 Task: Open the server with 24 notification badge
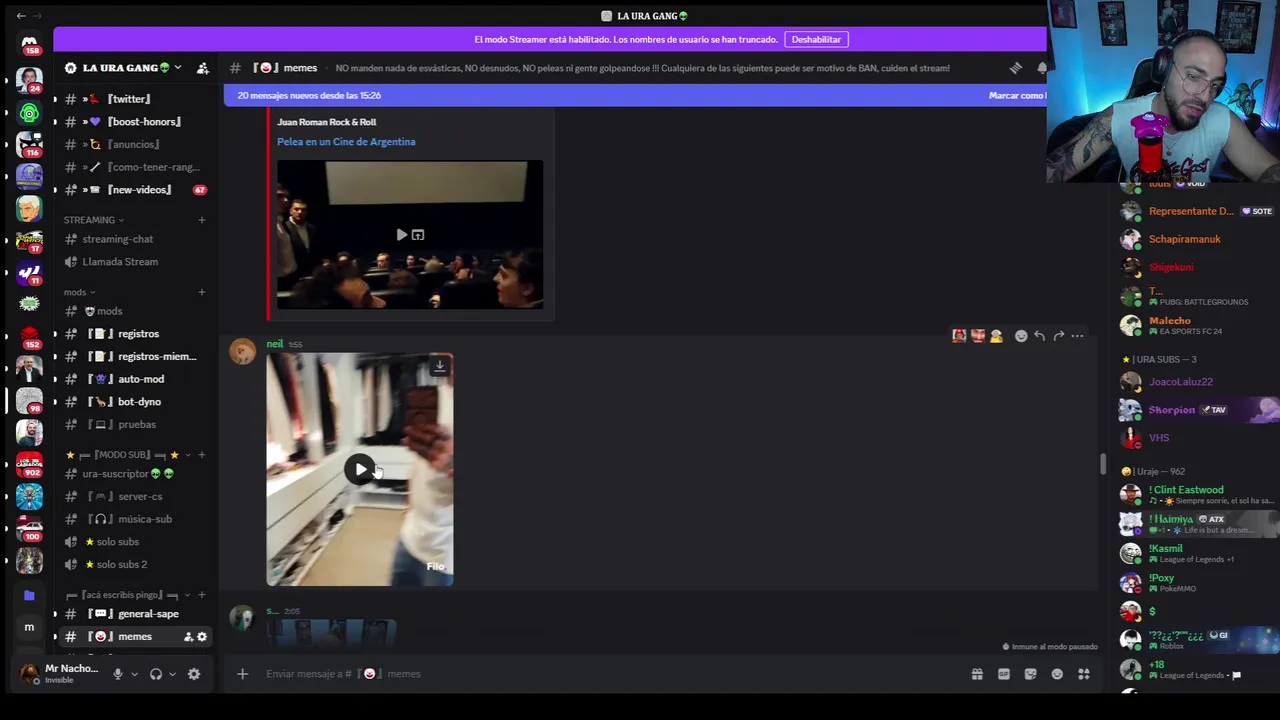(29, 80)
